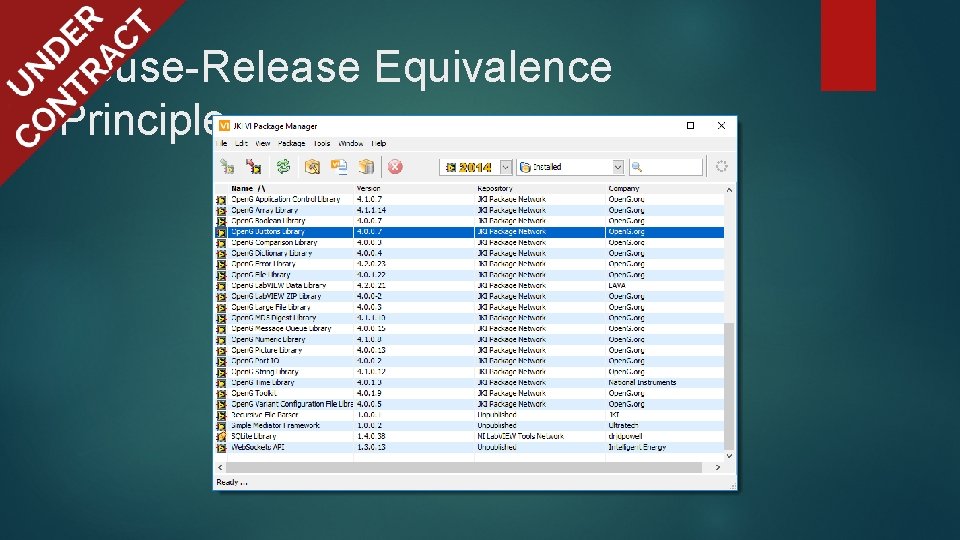This screenshot has width=960, height=540.
Task: Click the SQLite Library package icon
Action: click(221, 437)
